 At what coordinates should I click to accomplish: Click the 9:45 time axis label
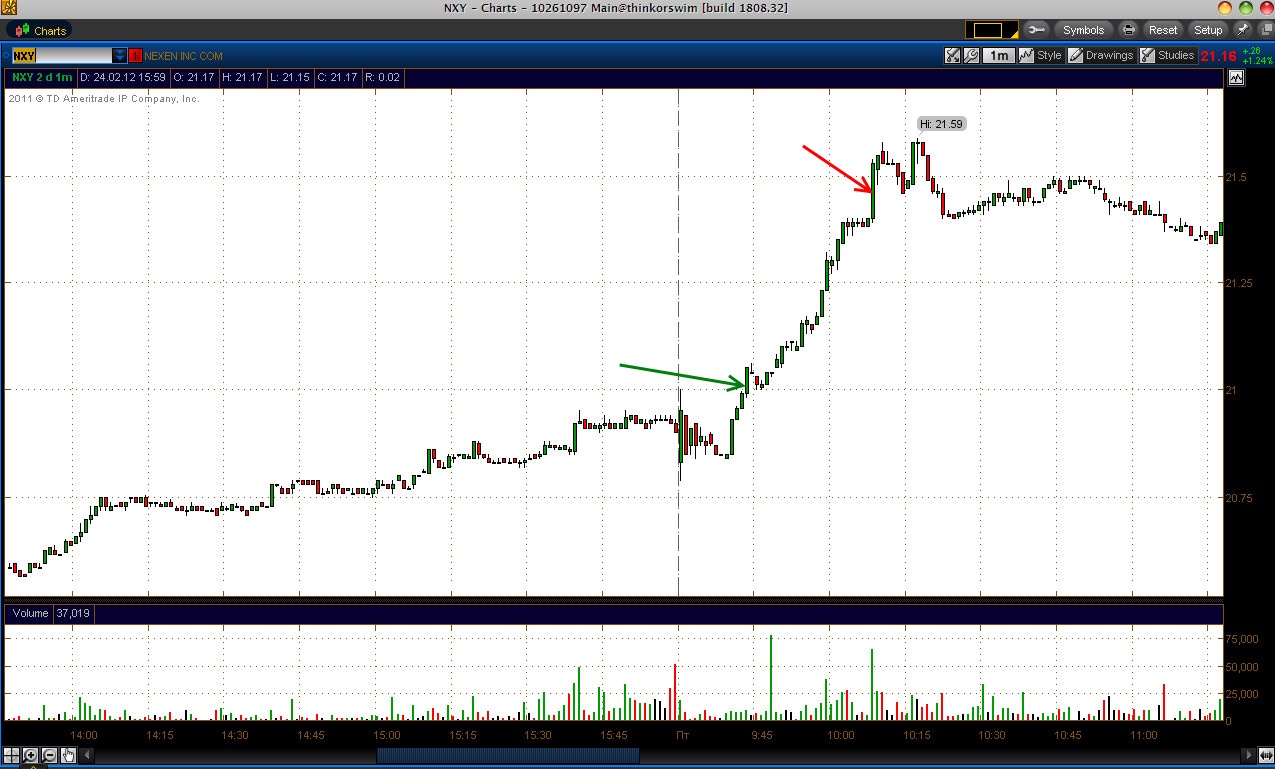pyautogui.click(x=762, y=735)
